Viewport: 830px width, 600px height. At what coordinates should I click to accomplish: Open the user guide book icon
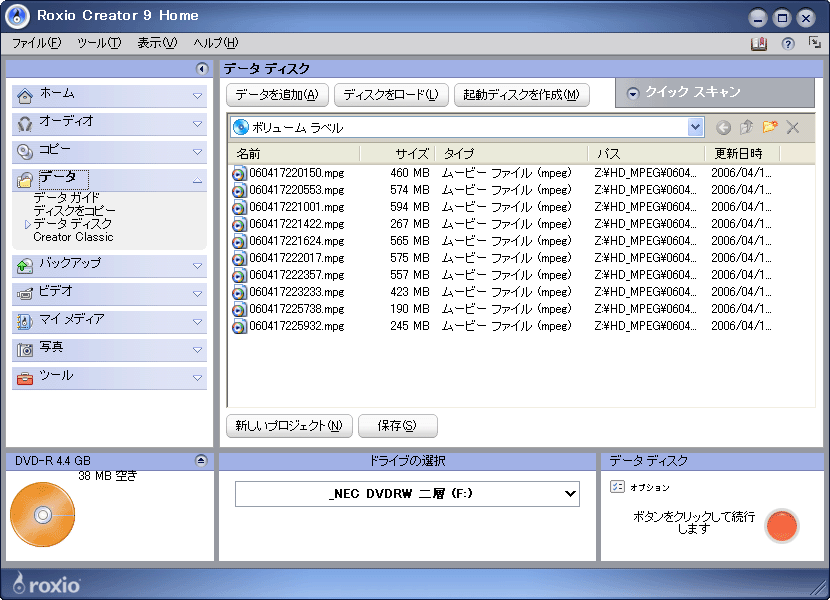[759, 43]
